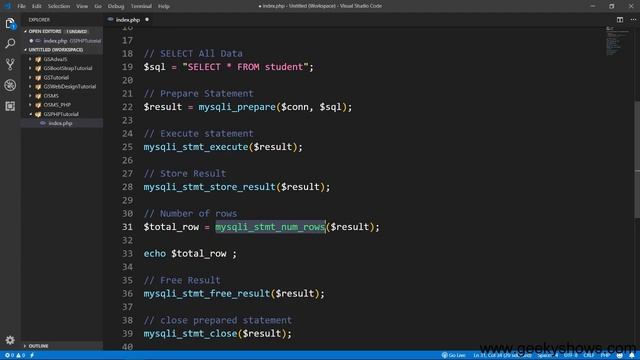The image size is (640, 360).
Task: Expand the GSBootStrapTutorial folder arrow
Action: pos(30,68)
